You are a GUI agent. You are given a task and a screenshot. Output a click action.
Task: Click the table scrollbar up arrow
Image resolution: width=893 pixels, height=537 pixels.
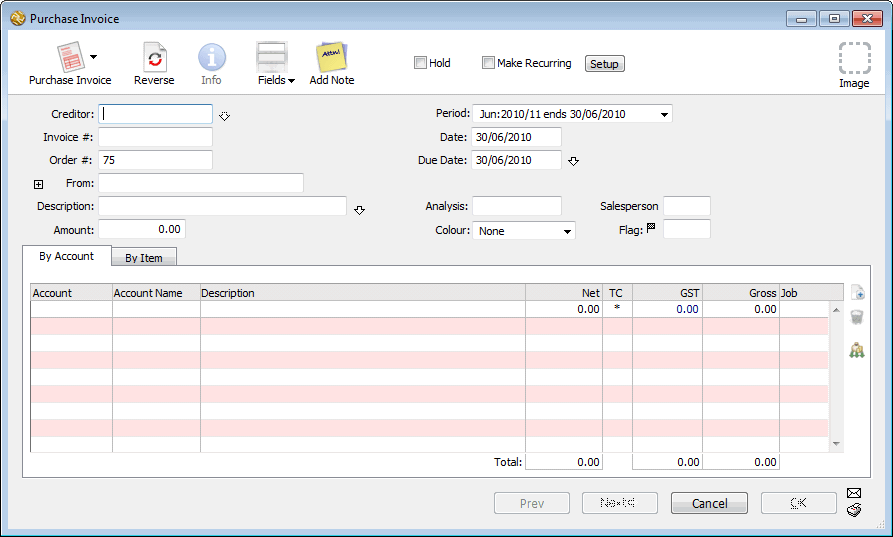pyautogui.click(x=836, y=310)
